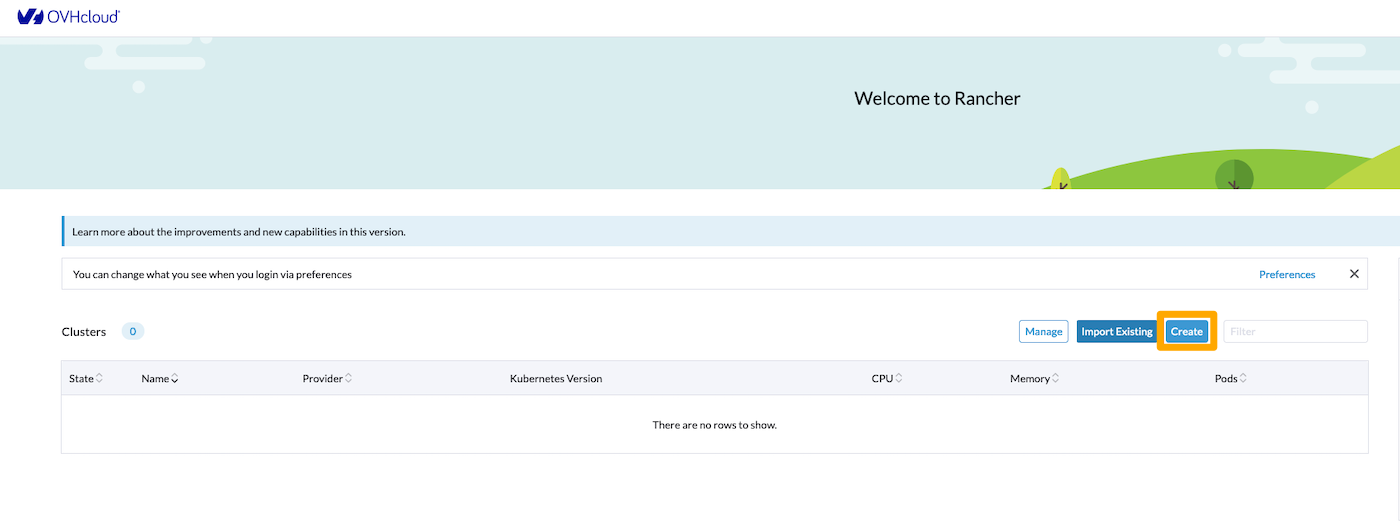Dismiss the login preferences notification

point(1354,274)
